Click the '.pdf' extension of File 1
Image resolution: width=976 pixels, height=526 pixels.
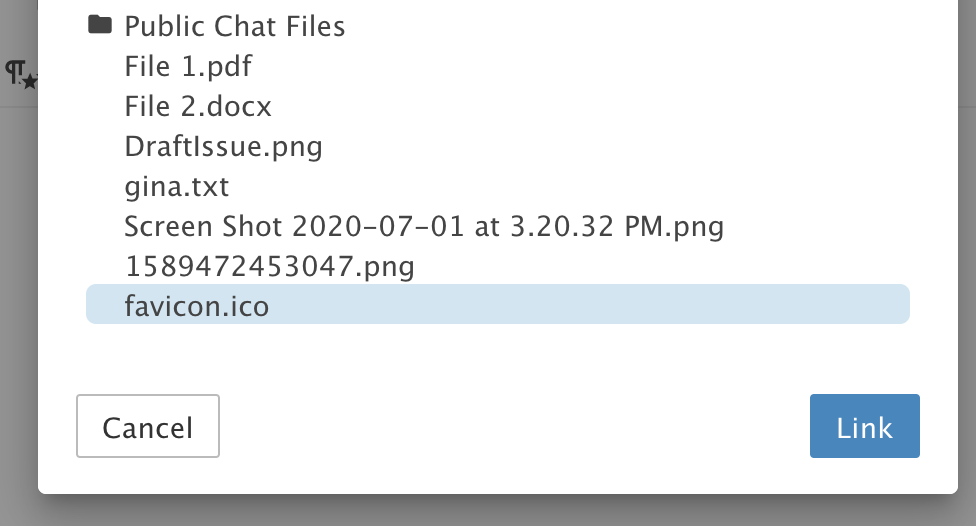coord(229,66)
